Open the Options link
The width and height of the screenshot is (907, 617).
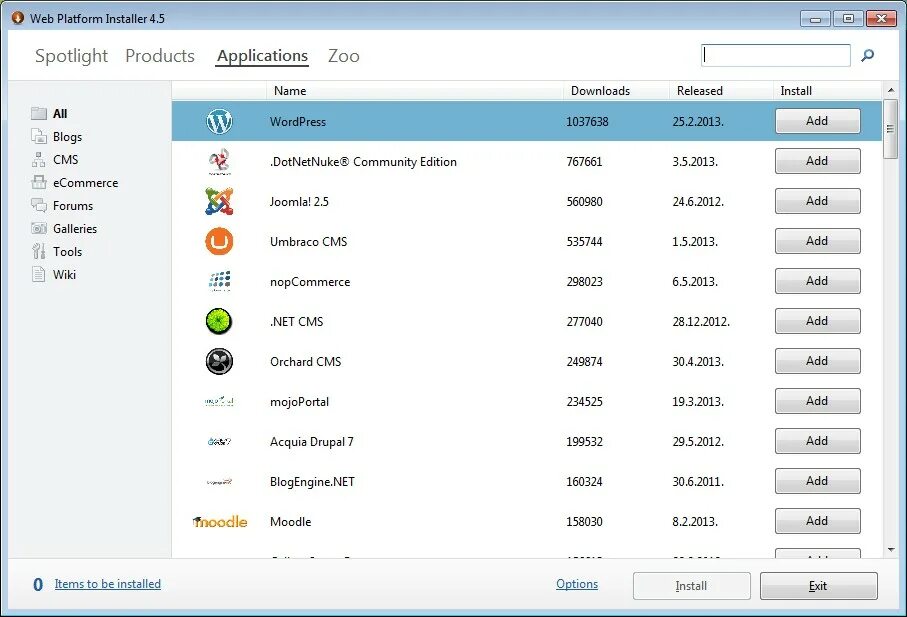(577, 584)
